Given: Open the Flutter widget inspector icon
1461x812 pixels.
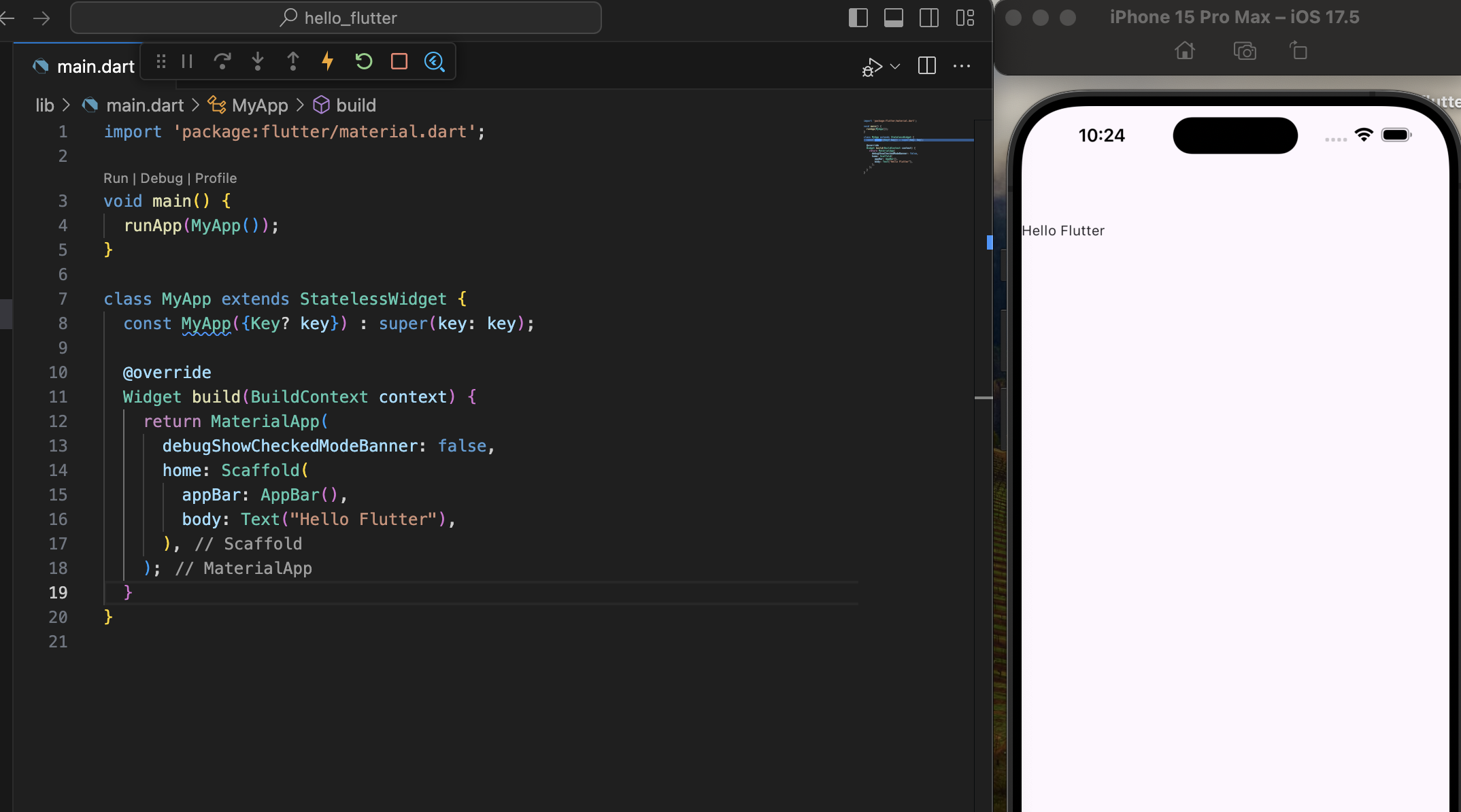Looking at the screenshot, I should tap(435, 62).
